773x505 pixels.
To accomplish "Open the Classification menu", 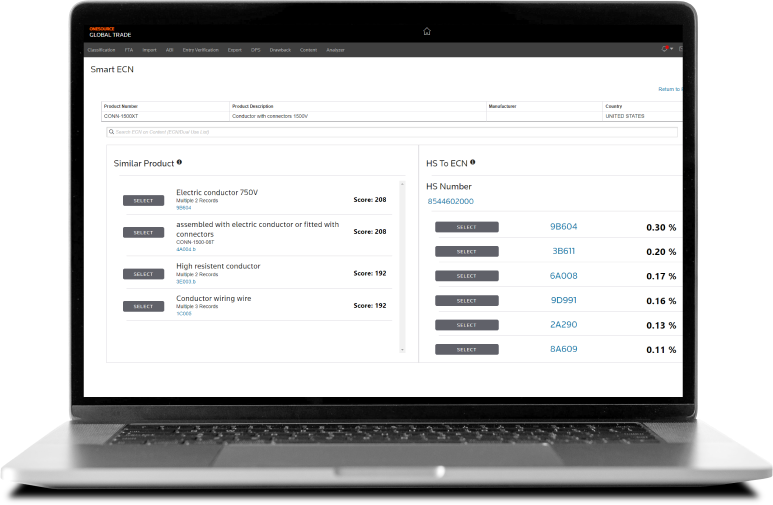I will (x=102, y=49).
